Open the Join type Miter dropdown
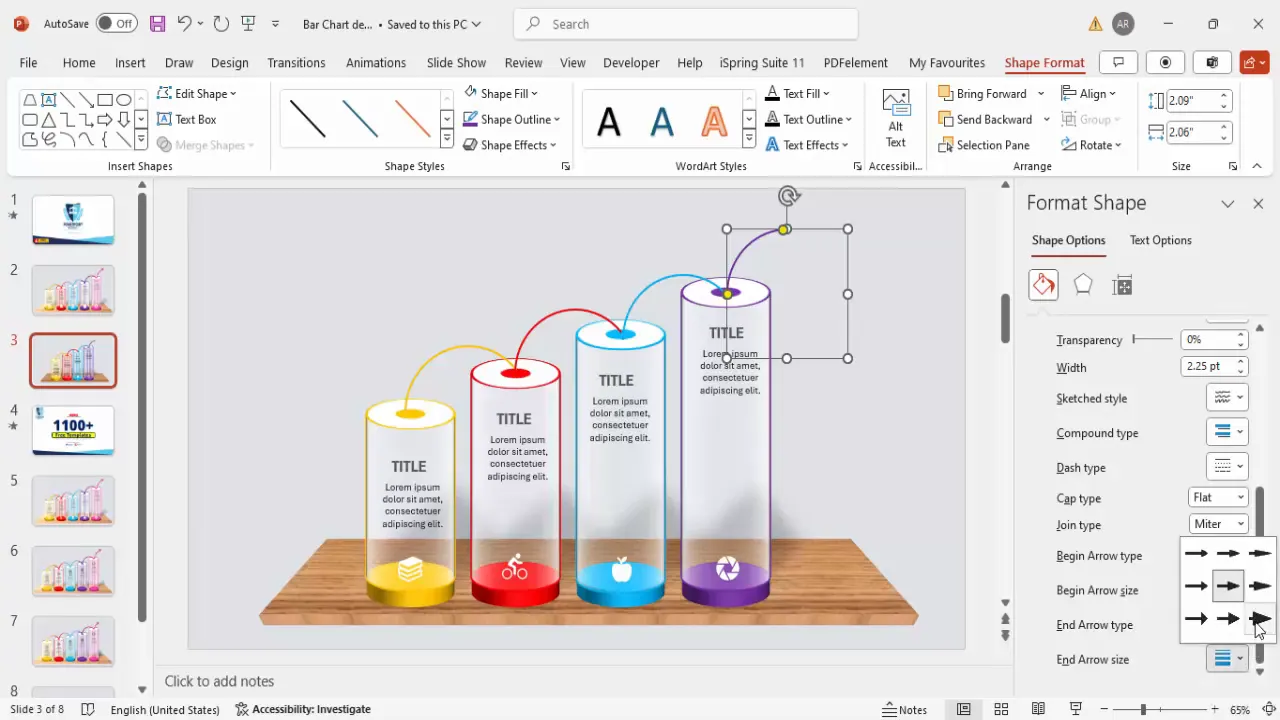1280x720 pixels. (x=1218, y=524)
